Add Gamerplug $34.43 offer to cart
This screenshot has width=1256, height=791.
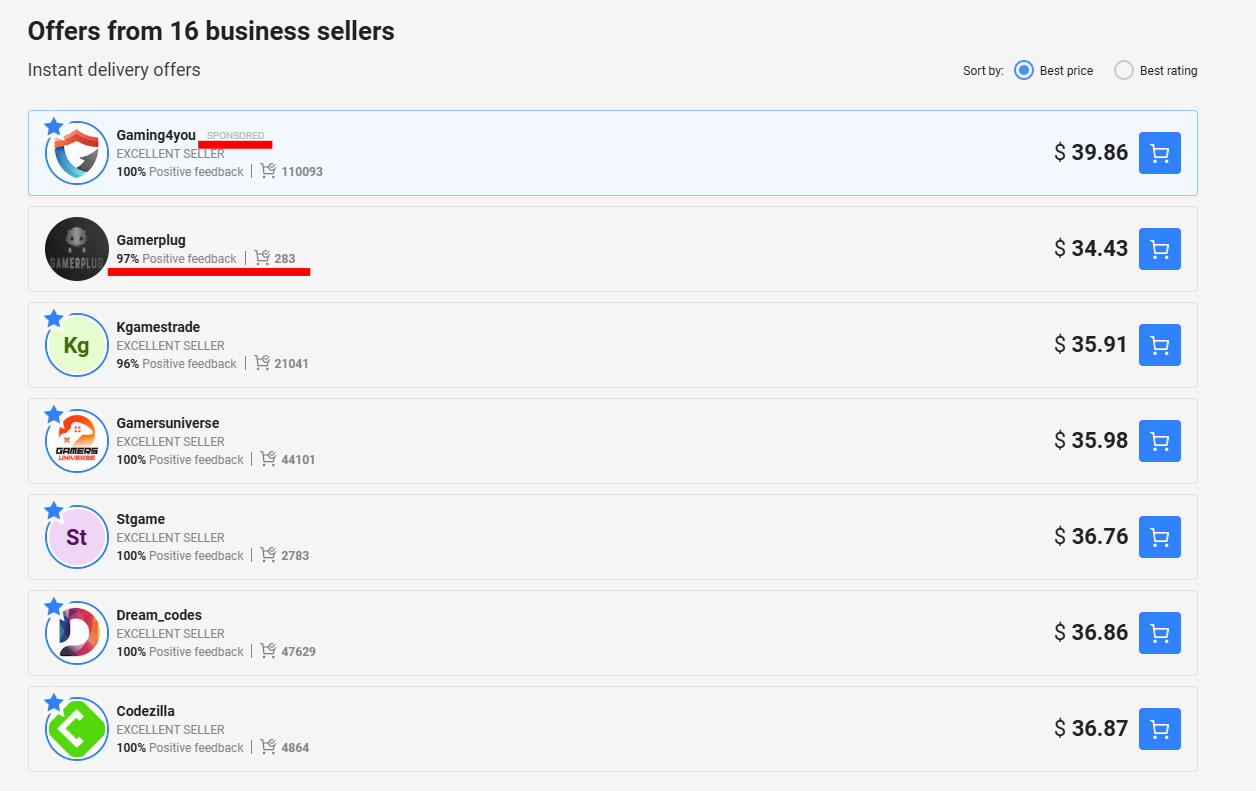[1160, 249]
